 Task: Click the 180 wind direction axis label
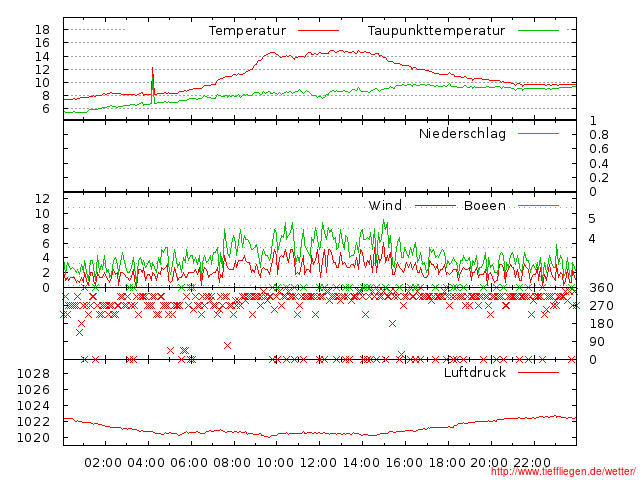[x=601, y=324]
